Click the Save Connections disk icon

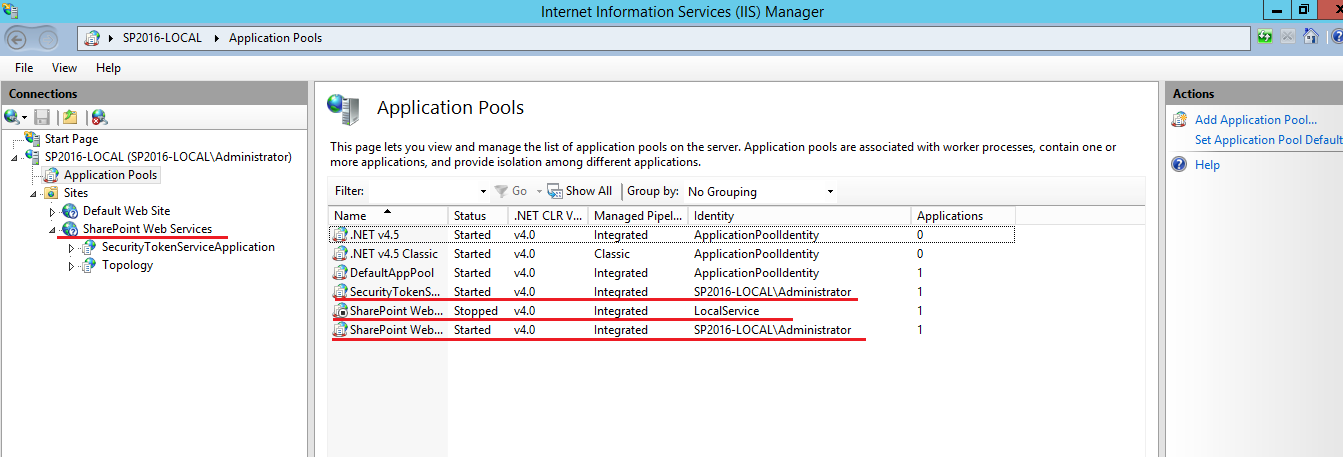pos(42,117)
